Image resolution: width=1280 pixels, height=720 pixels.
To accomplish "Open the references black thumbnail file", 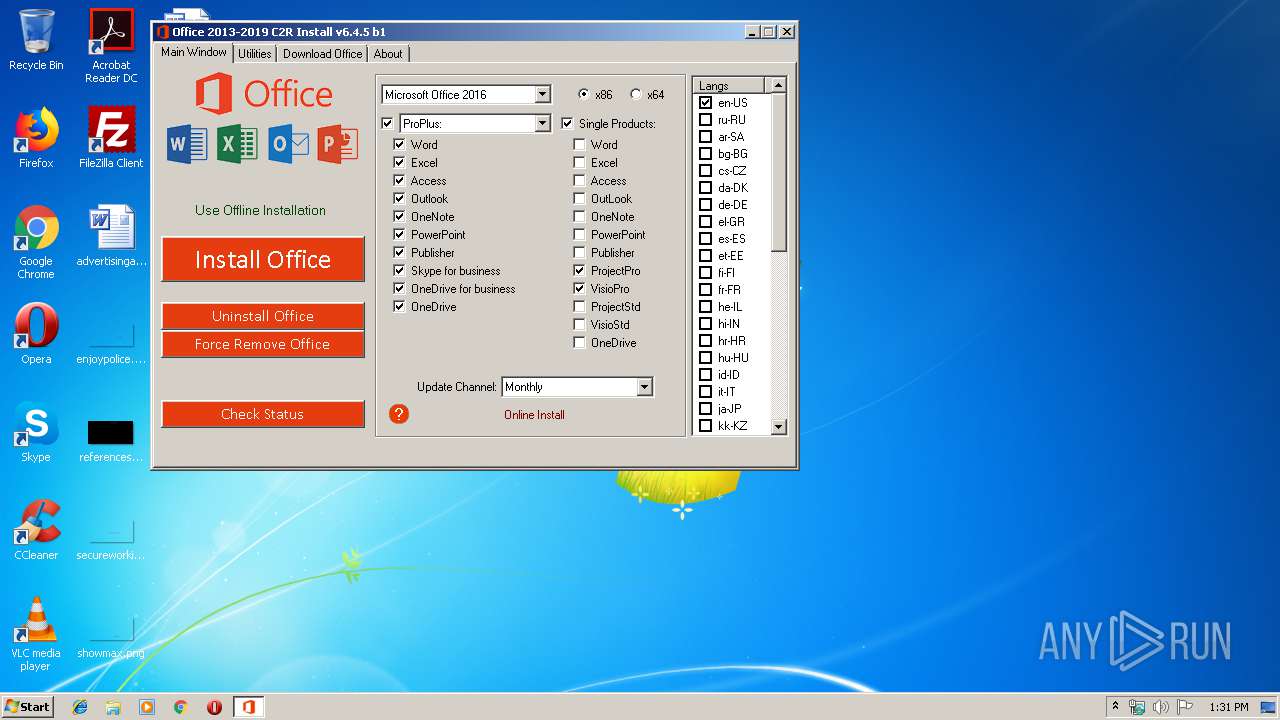I will pyautogui.click(x=111, y=440).
